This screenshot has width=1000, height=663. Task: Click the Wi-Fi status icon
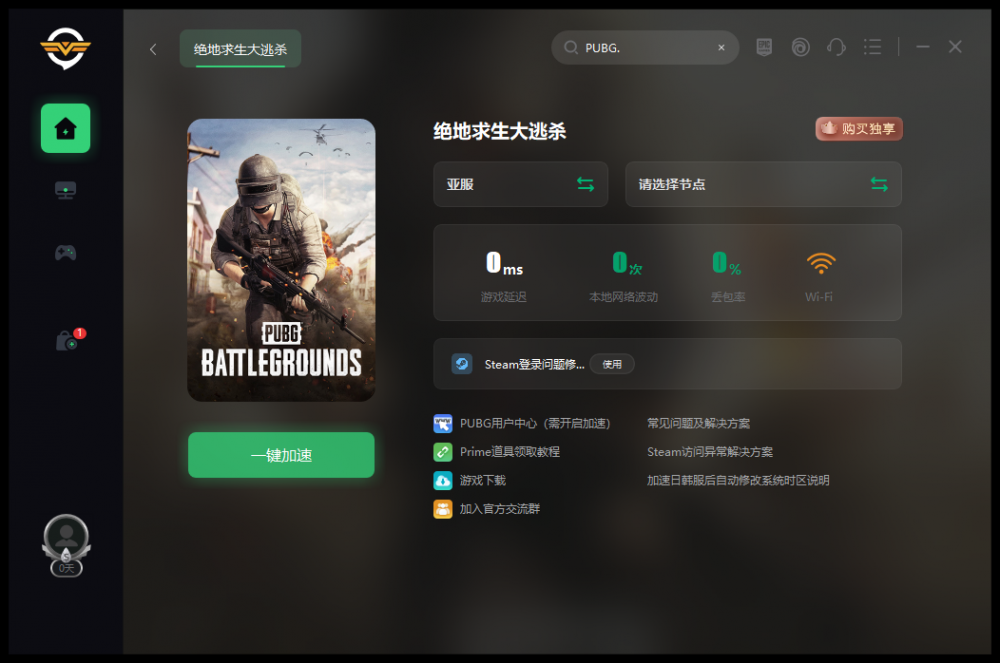pos(821,263)
